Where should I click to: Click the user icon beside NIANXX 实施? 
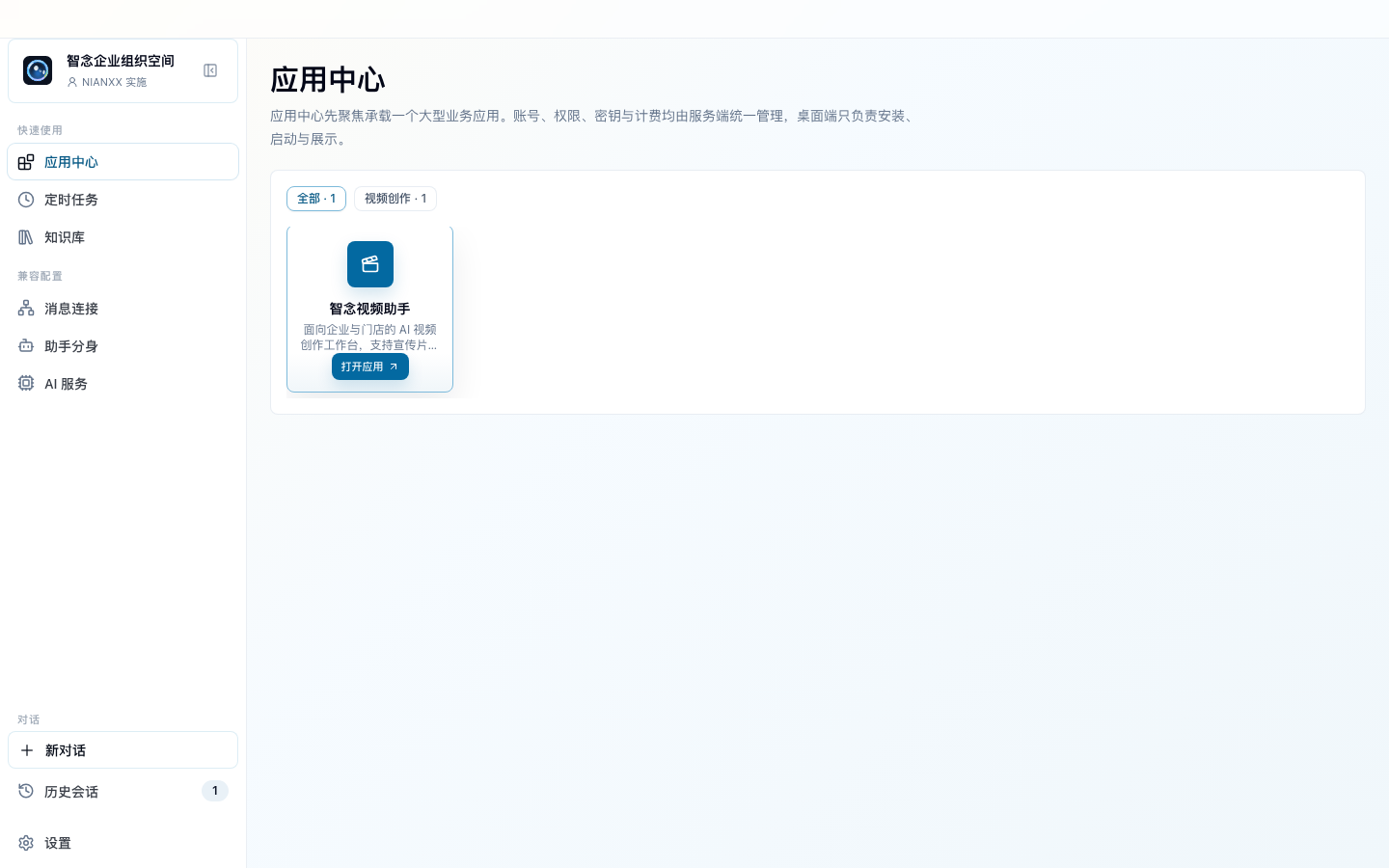point(72,82)
